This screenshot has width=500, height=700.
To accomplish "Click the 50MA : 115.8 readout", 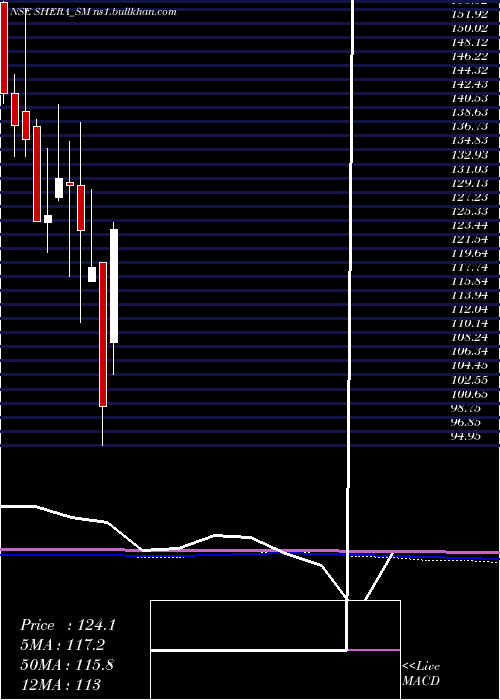I will pos(67,664).
